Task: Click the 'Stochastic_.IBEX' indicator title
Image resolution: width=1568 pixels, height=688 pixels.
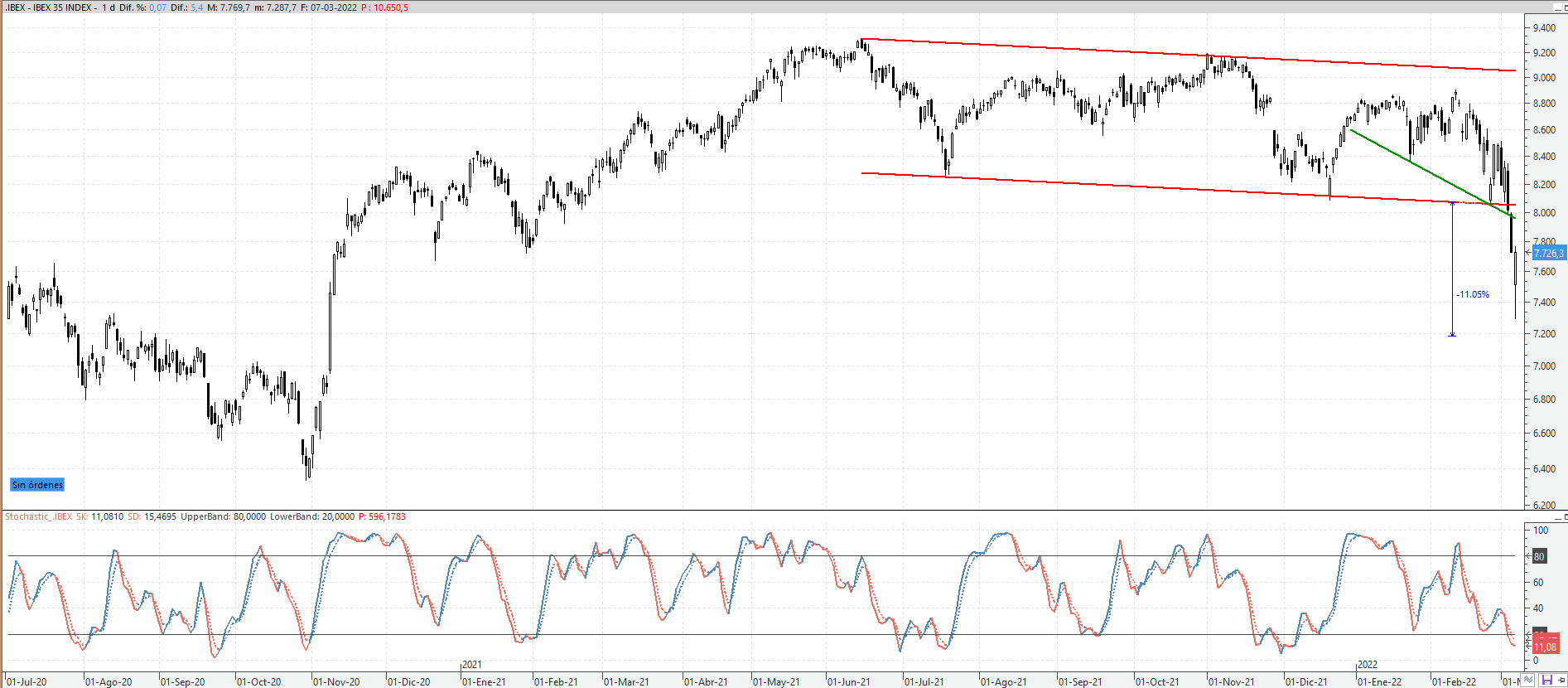Action: coord(38,516)
